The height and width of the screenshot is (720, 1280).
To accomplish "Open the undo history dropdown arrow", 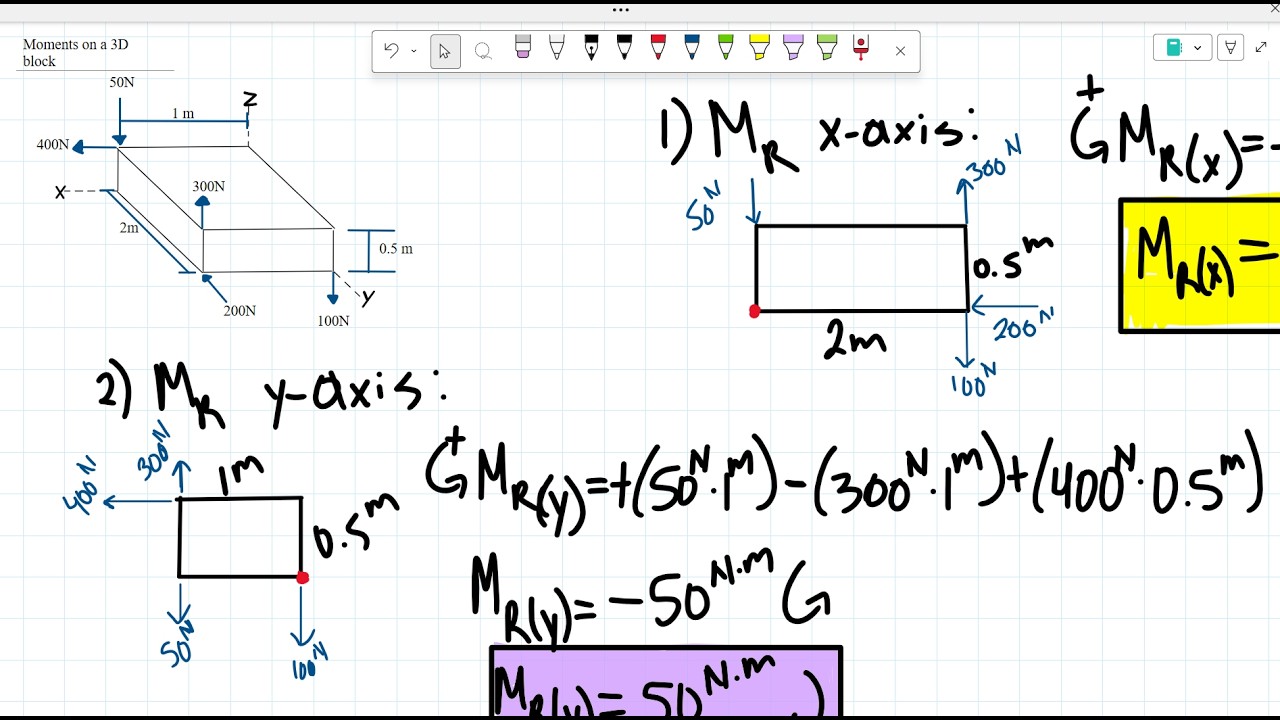I will click(414, 51).
